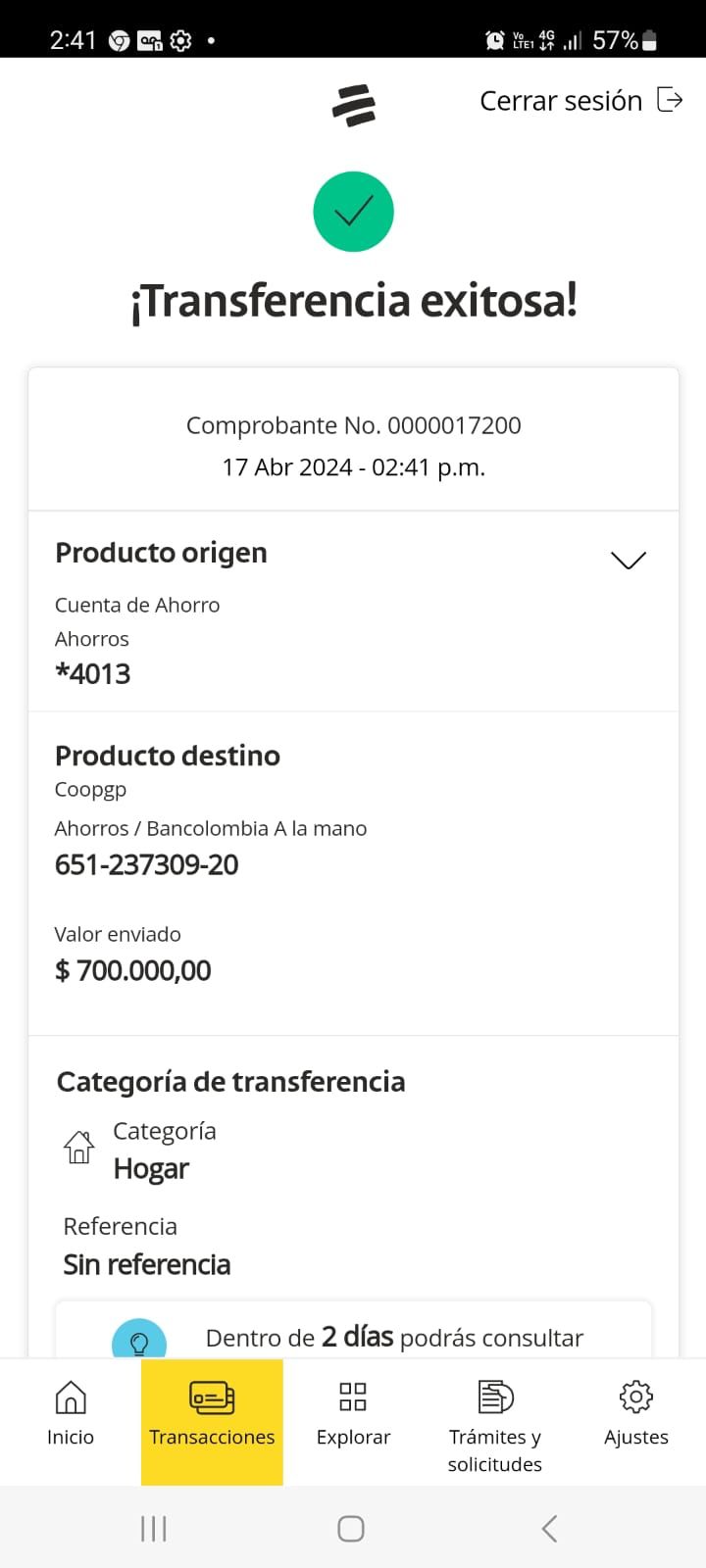This screenshot has height=1568, width=706.
Task: Go to Trámites y solicitudes
Action: [x=494, y=1421]
